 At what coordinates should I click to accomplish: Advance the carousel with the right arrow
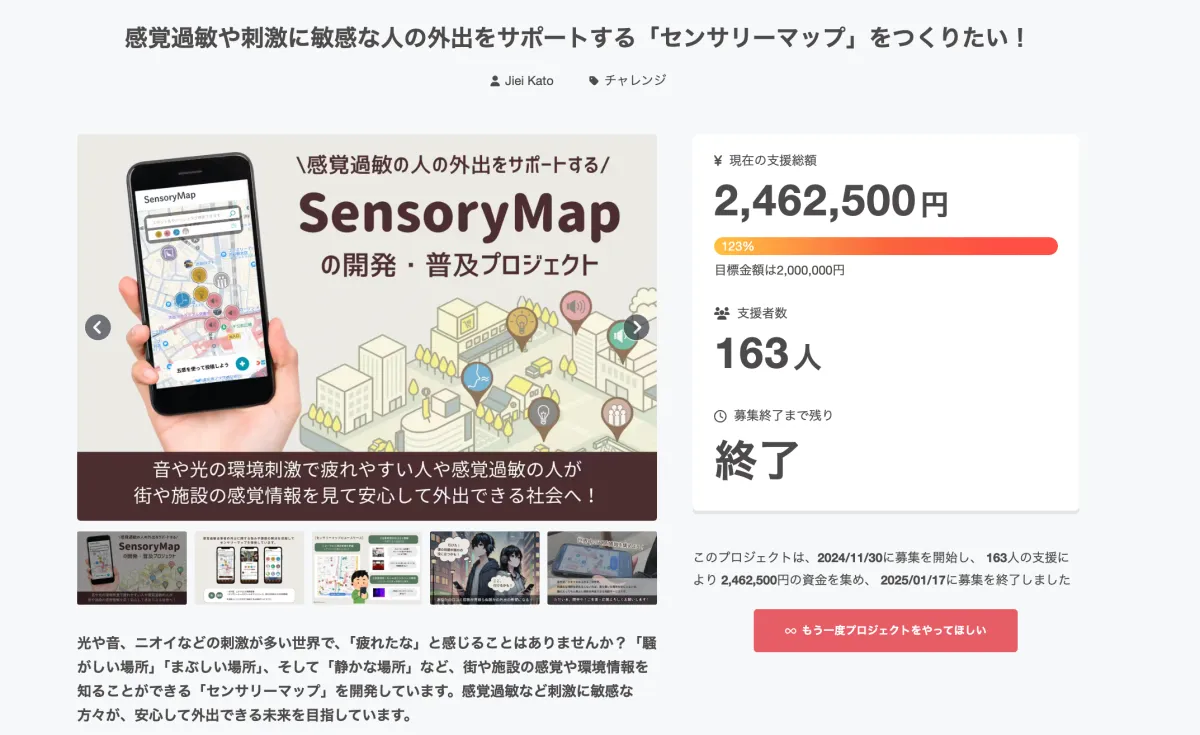636,327
